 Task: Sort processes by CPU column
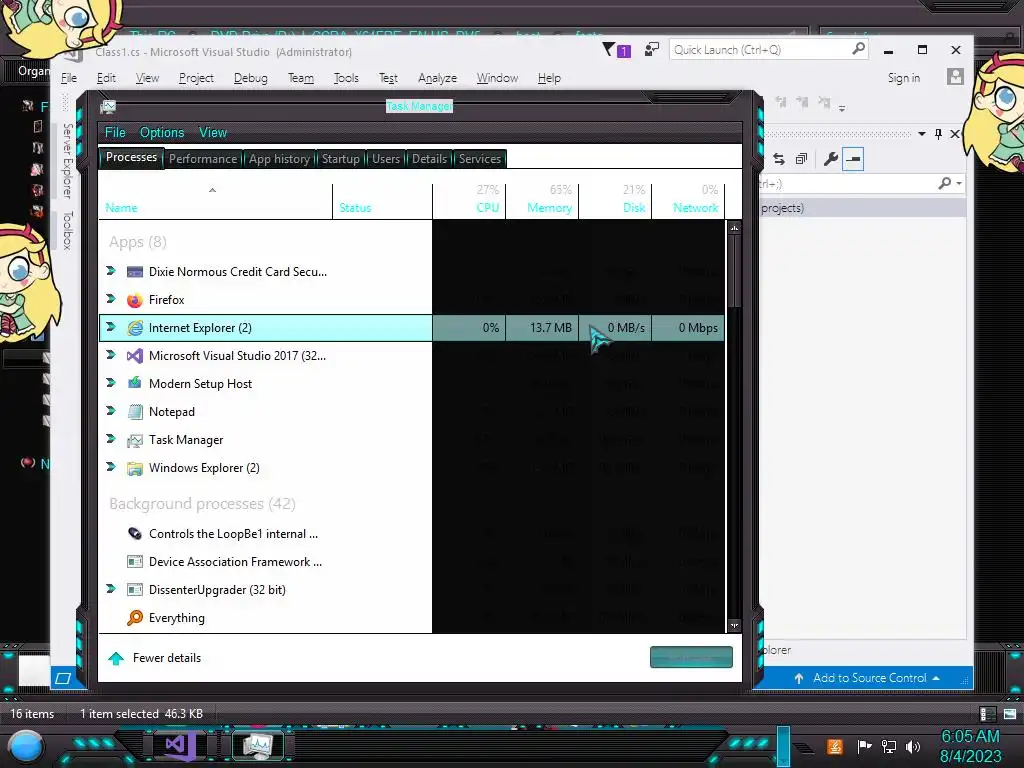tap(469, 199)
